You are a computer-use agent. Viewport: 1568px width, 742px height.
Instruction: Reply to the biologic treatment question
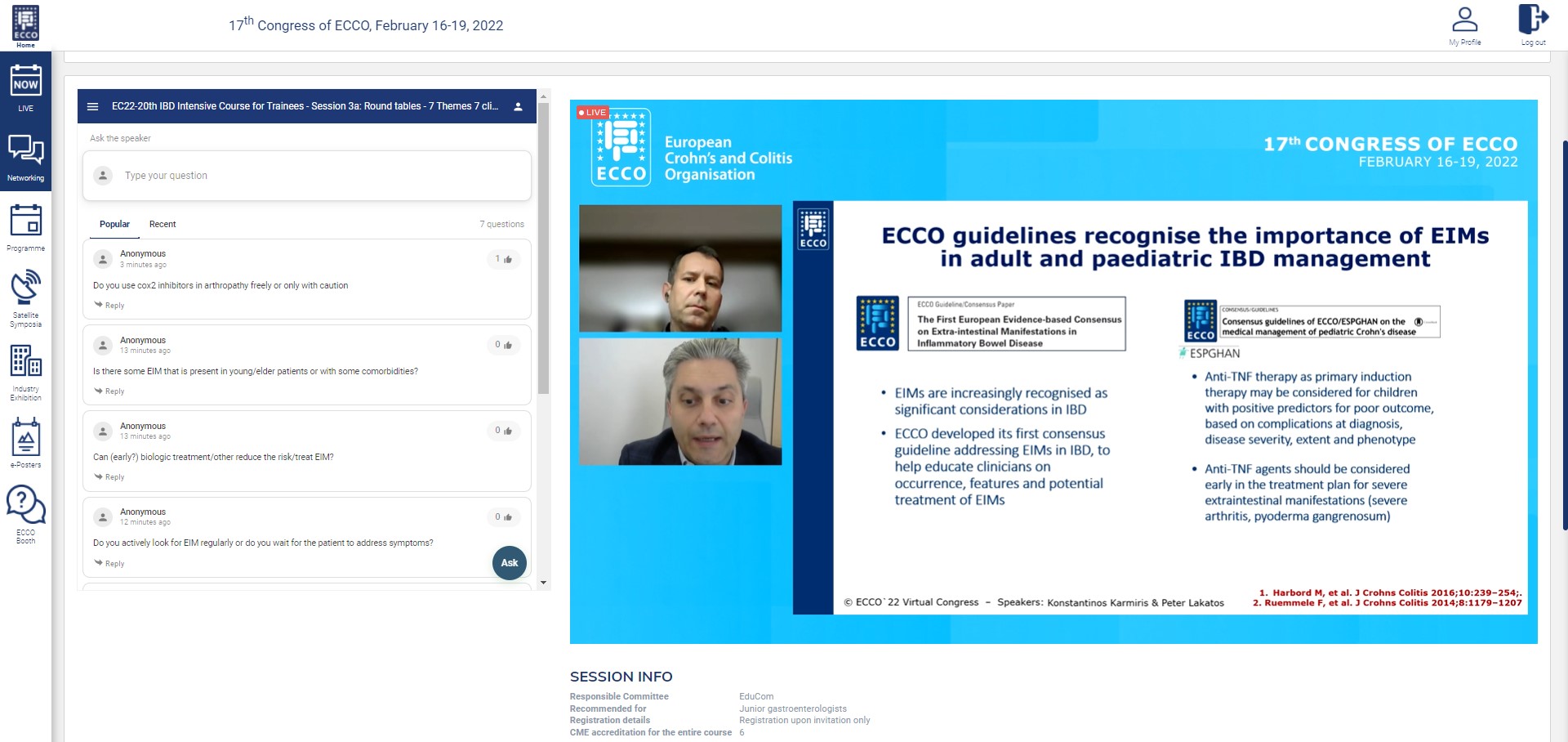109,477
